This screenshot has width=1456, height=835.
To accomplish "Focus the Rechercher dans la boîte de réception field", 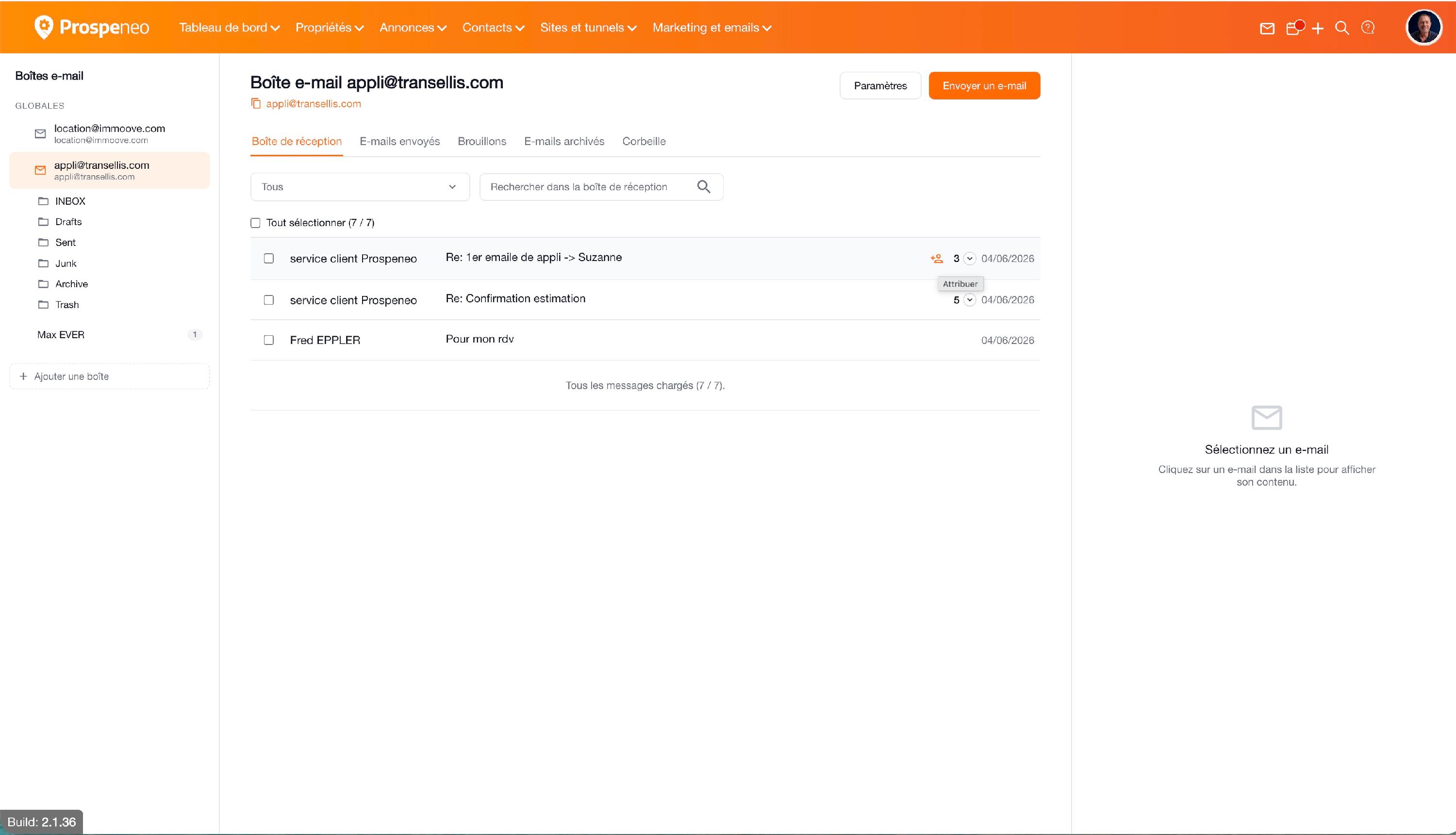I will coord(601,187).
